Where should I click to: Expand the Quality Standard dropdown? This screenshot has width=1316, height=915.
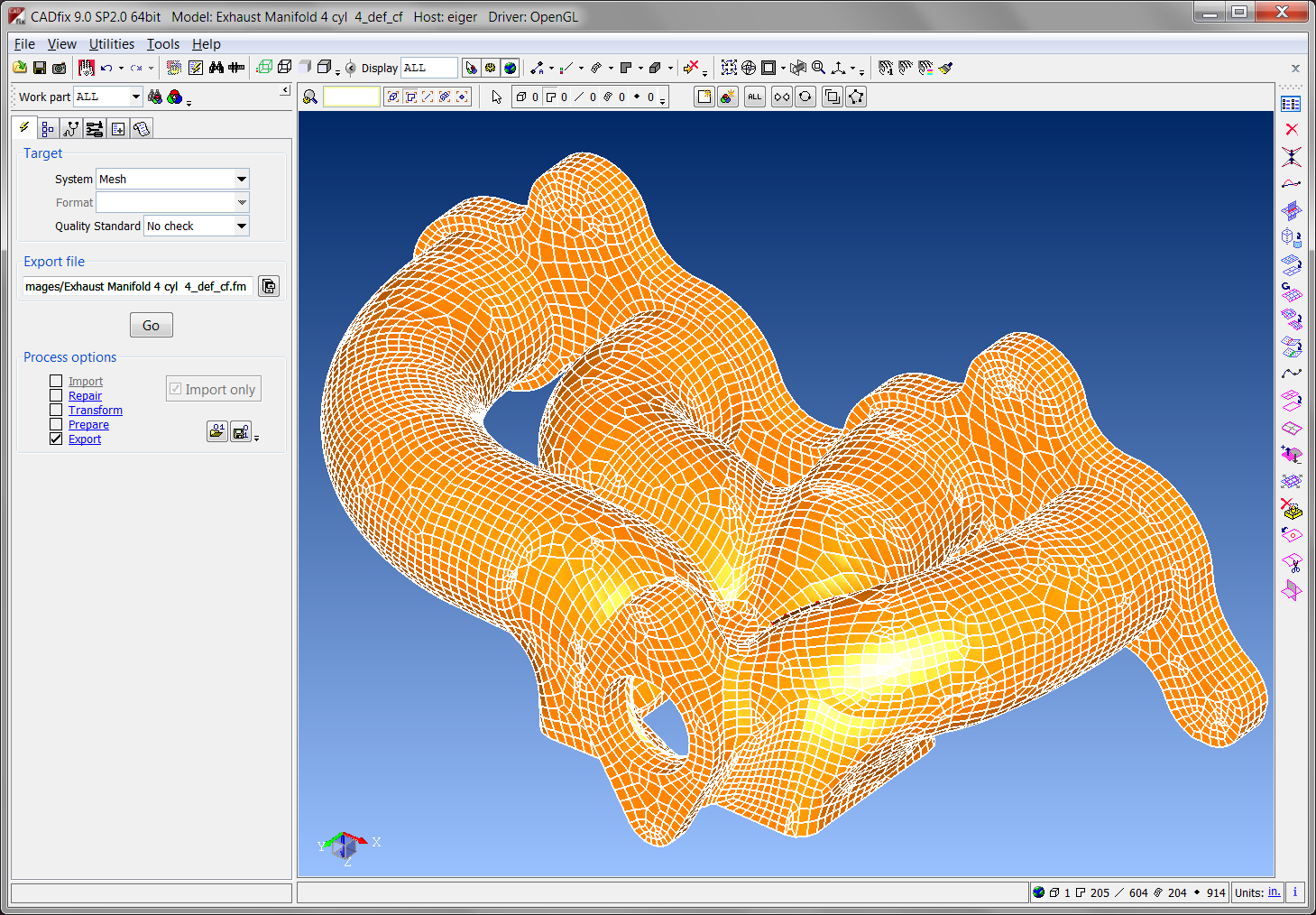click(x=241, y=226)
